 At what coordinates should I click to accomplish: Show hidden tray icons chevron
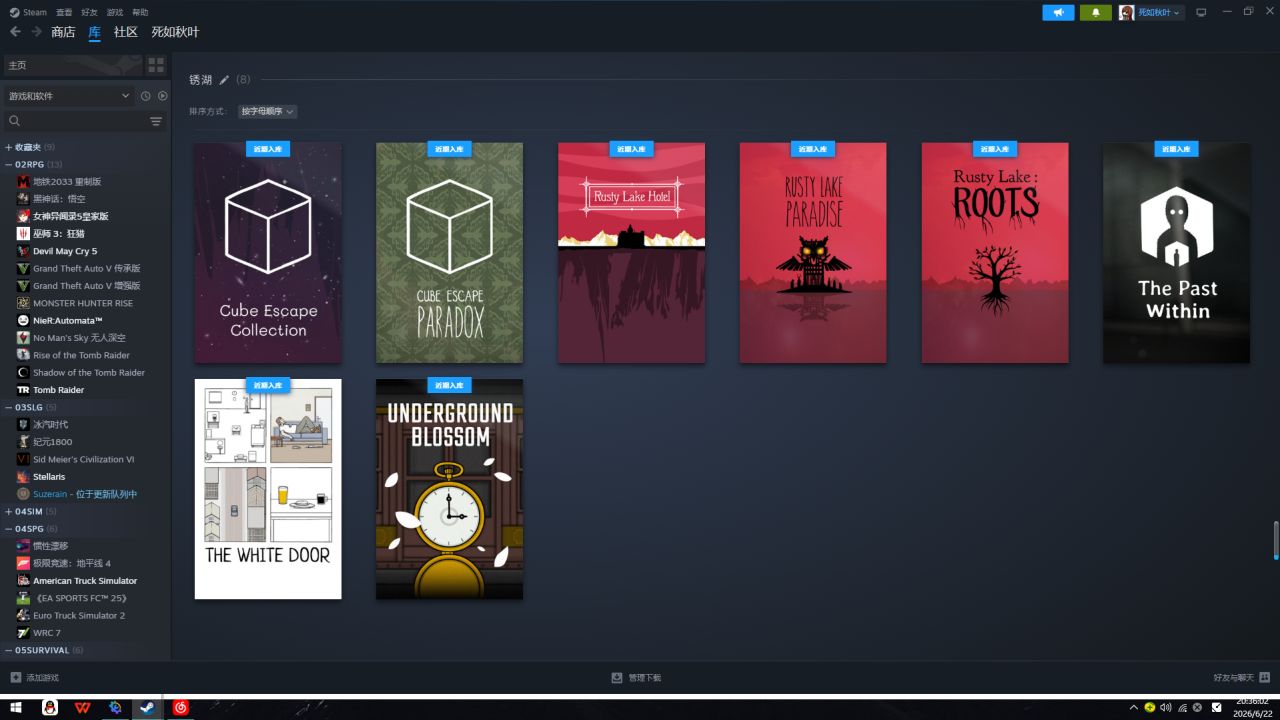point(1133,708)
